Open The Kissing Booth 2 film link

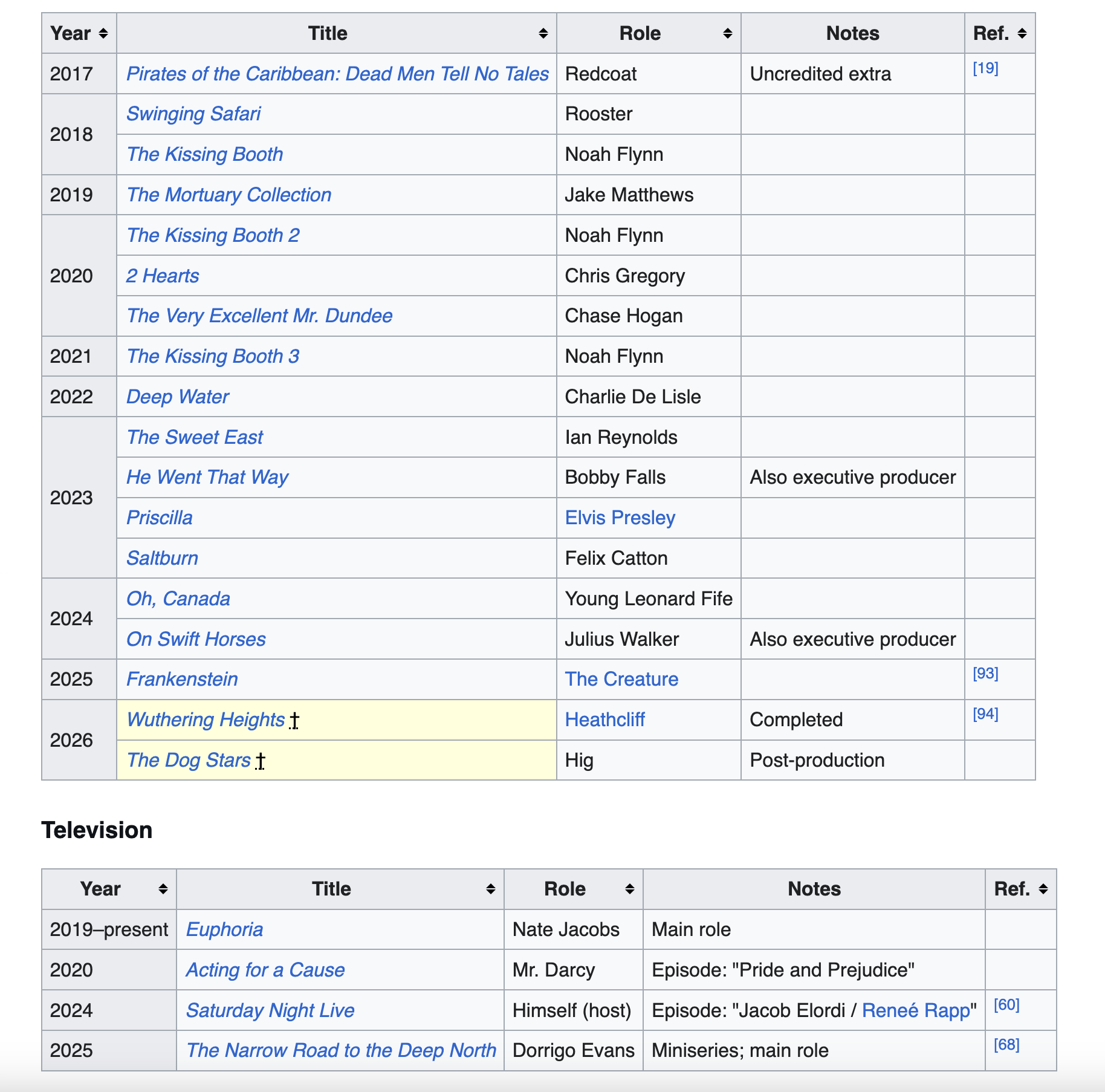213,235
